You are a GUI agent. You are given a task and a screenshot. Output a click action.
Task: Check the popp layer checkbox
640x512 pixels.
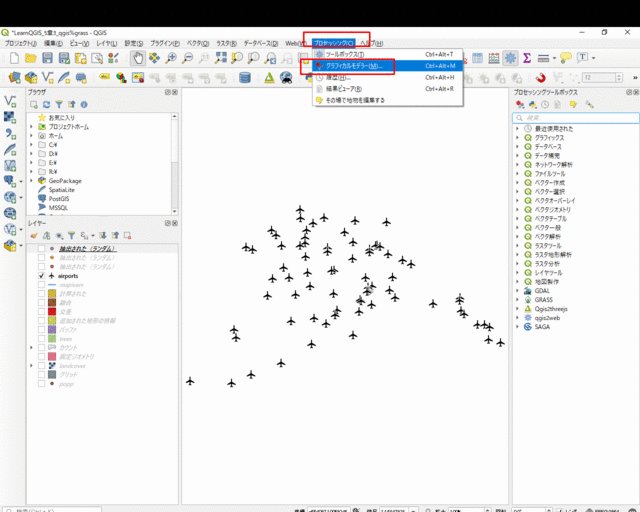click(41, 384)
